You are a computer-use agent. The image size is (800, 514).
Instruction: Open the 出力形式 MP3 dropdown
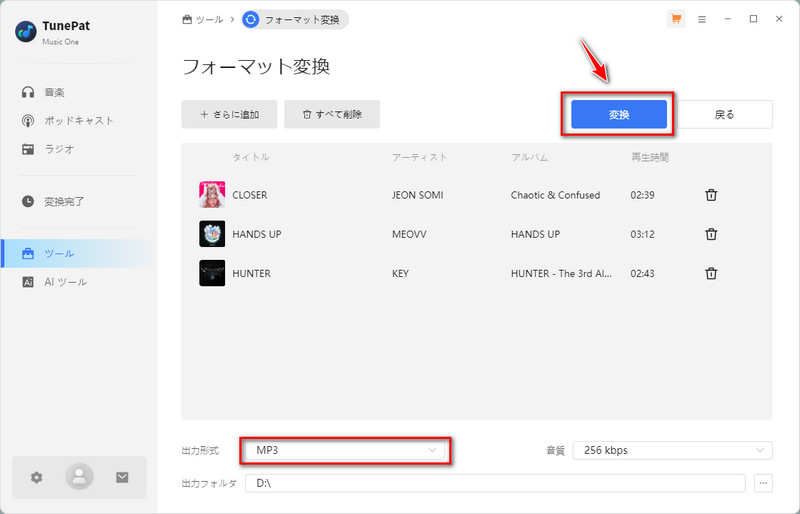345,450
